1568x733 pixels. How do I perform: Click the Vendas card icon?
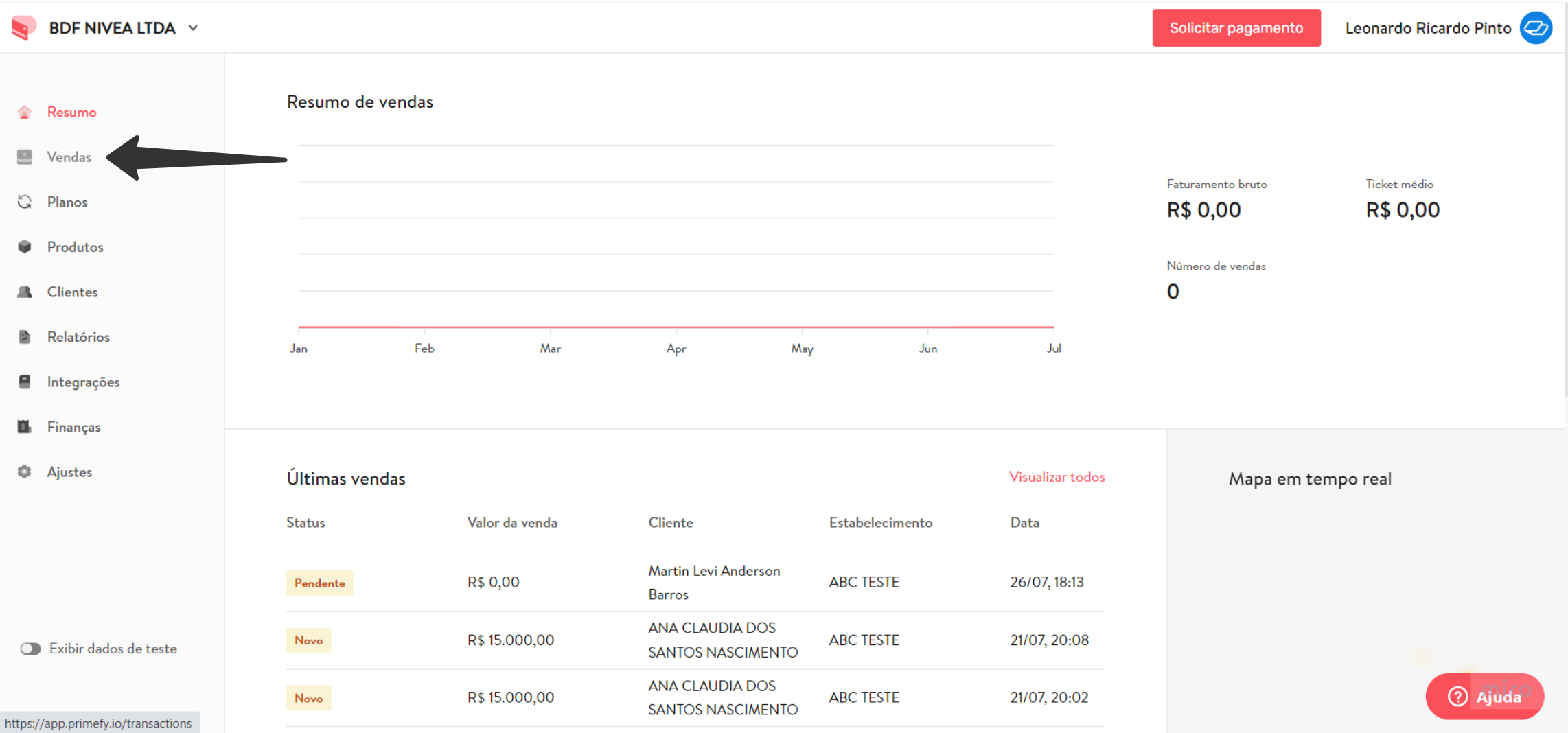pyautogui.click(x=25, y=157)
